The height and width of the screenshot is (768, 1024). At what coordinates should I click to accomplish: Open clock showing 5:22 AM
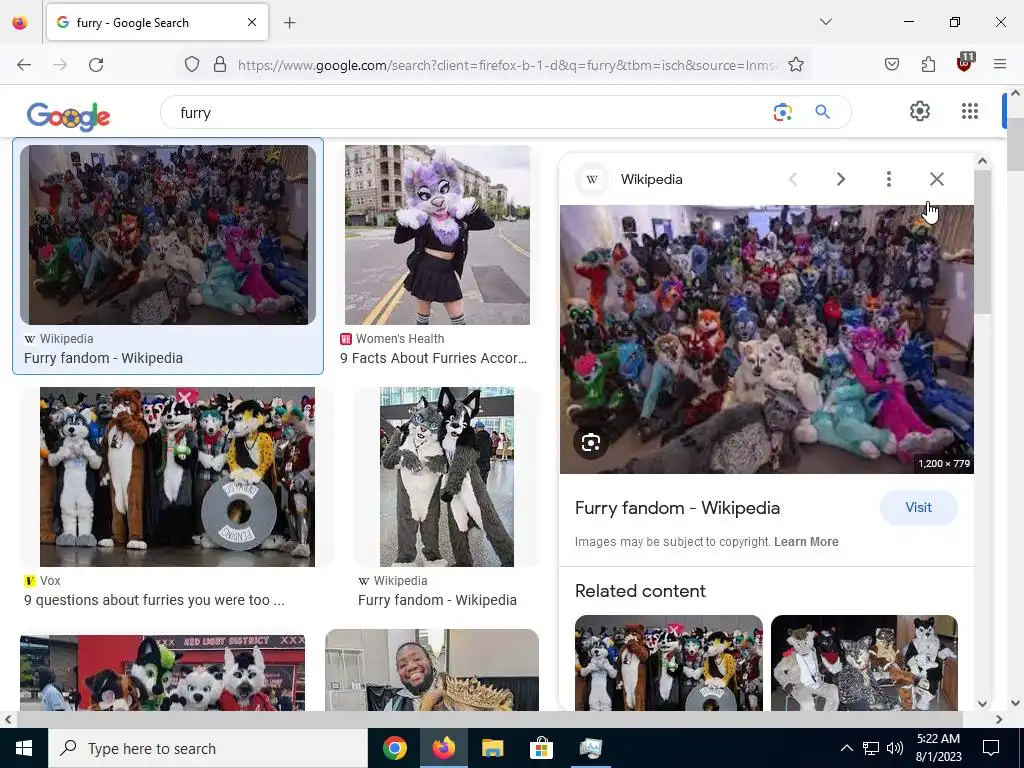coord(938,748)
